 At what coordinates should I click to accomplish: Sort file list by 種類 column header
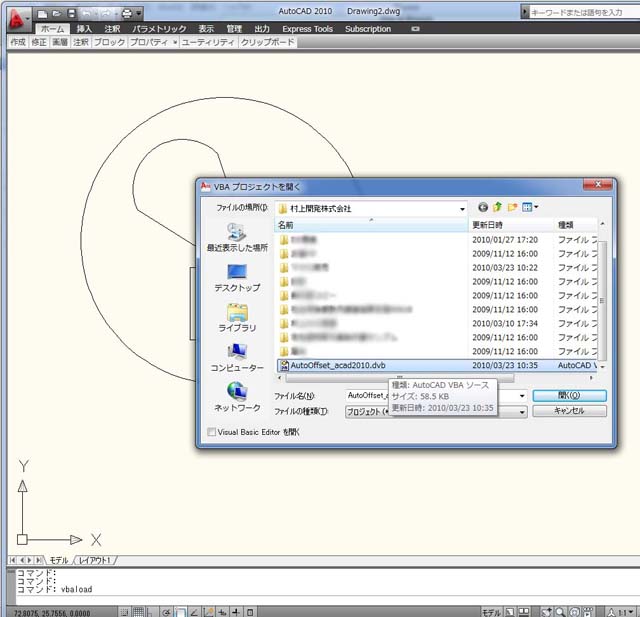576,225
